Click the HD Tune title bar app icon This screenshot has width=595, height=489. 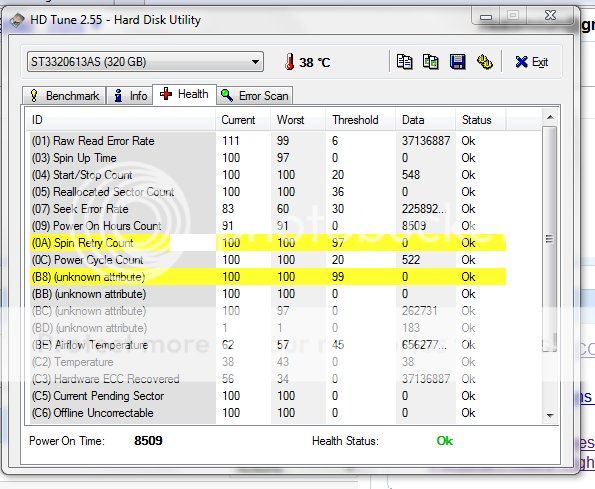[17, 20]
